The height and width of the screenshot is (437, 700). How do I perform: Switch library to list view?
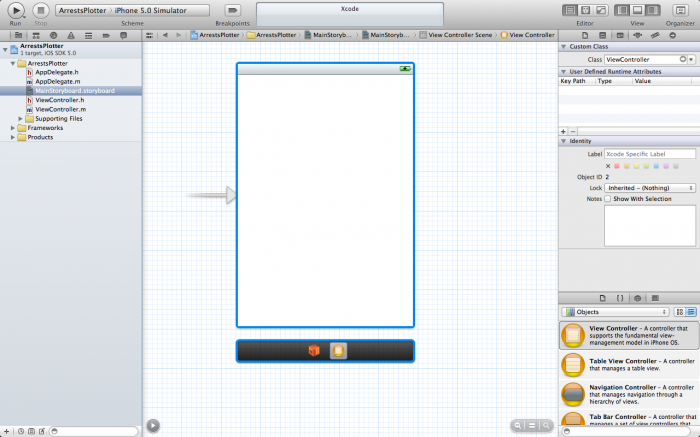click(x=691, y=312)
